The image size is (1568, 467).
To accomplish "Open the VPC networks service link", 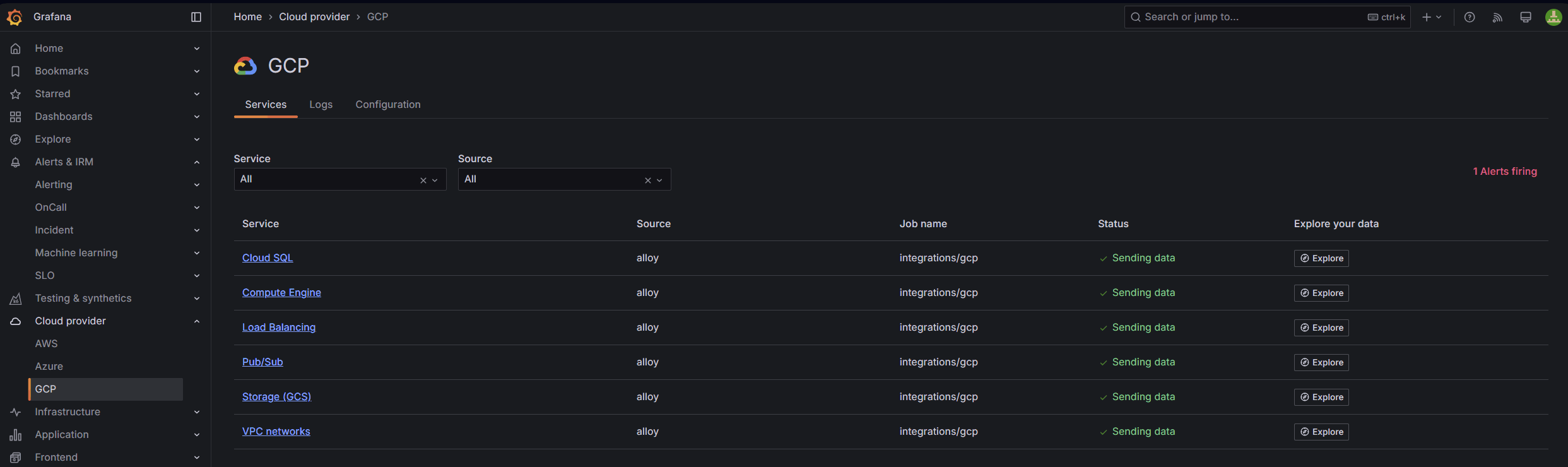I will [x=276, y=432].
